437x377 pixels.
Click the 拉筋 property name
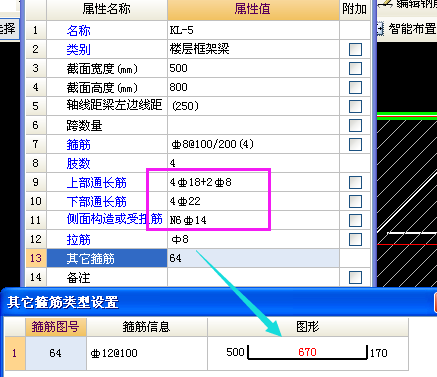click(78, 240)
